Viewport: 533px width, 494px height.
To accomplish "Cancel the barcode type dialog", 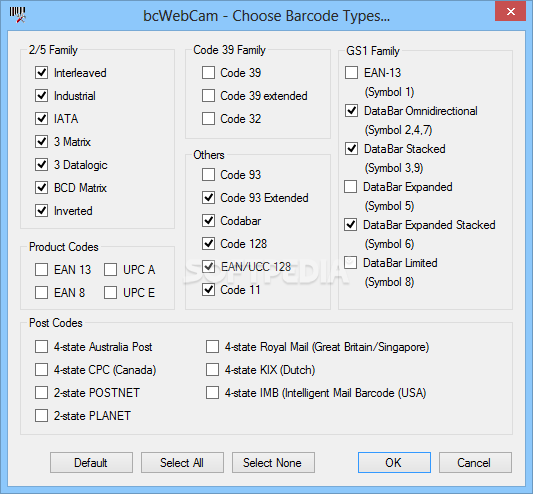I will coord(475,462).
